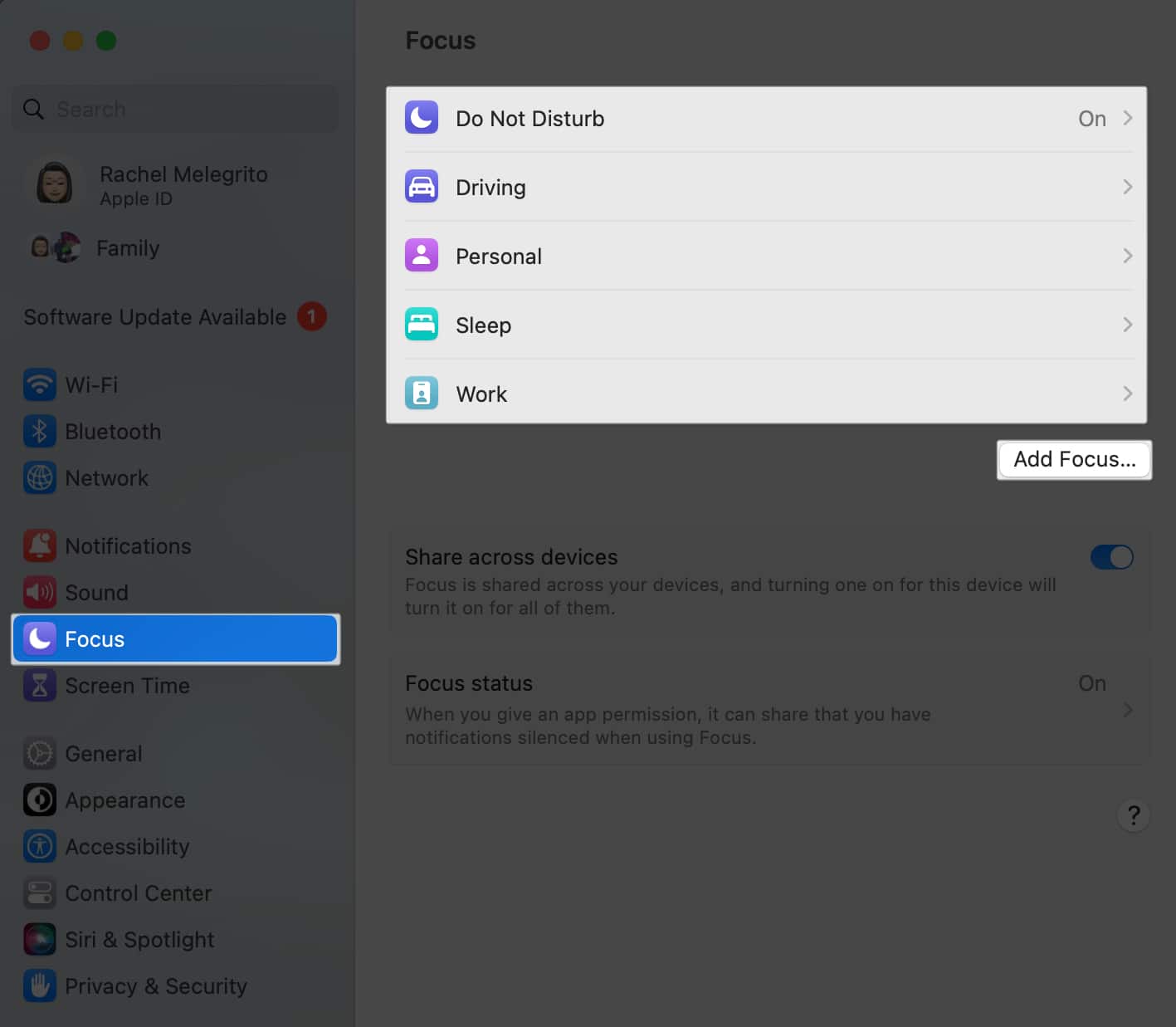Screen dimensions: 1176x1027
Task: Click the Family avatars icon
Action: coord(55,247)
